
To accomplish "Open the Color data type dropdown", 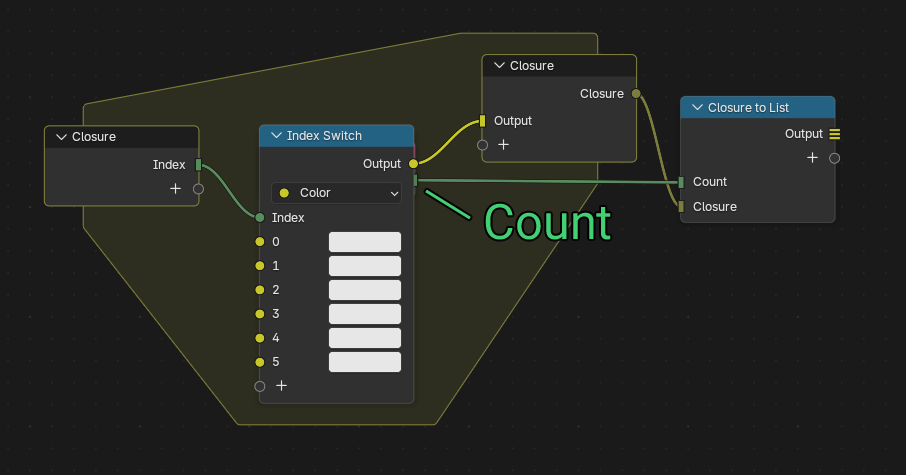I will click(337, 193).
